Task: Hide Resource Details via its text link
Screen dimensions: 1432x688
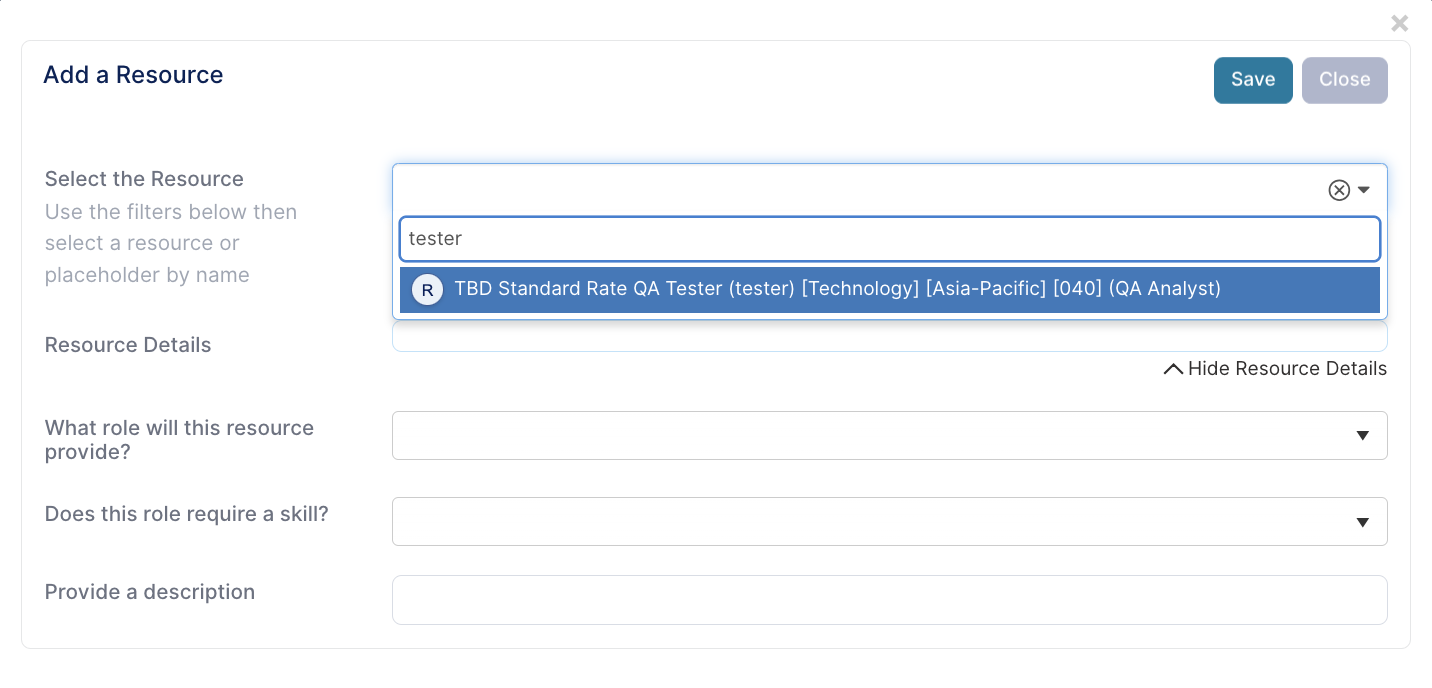Action: click(1287, 369)
